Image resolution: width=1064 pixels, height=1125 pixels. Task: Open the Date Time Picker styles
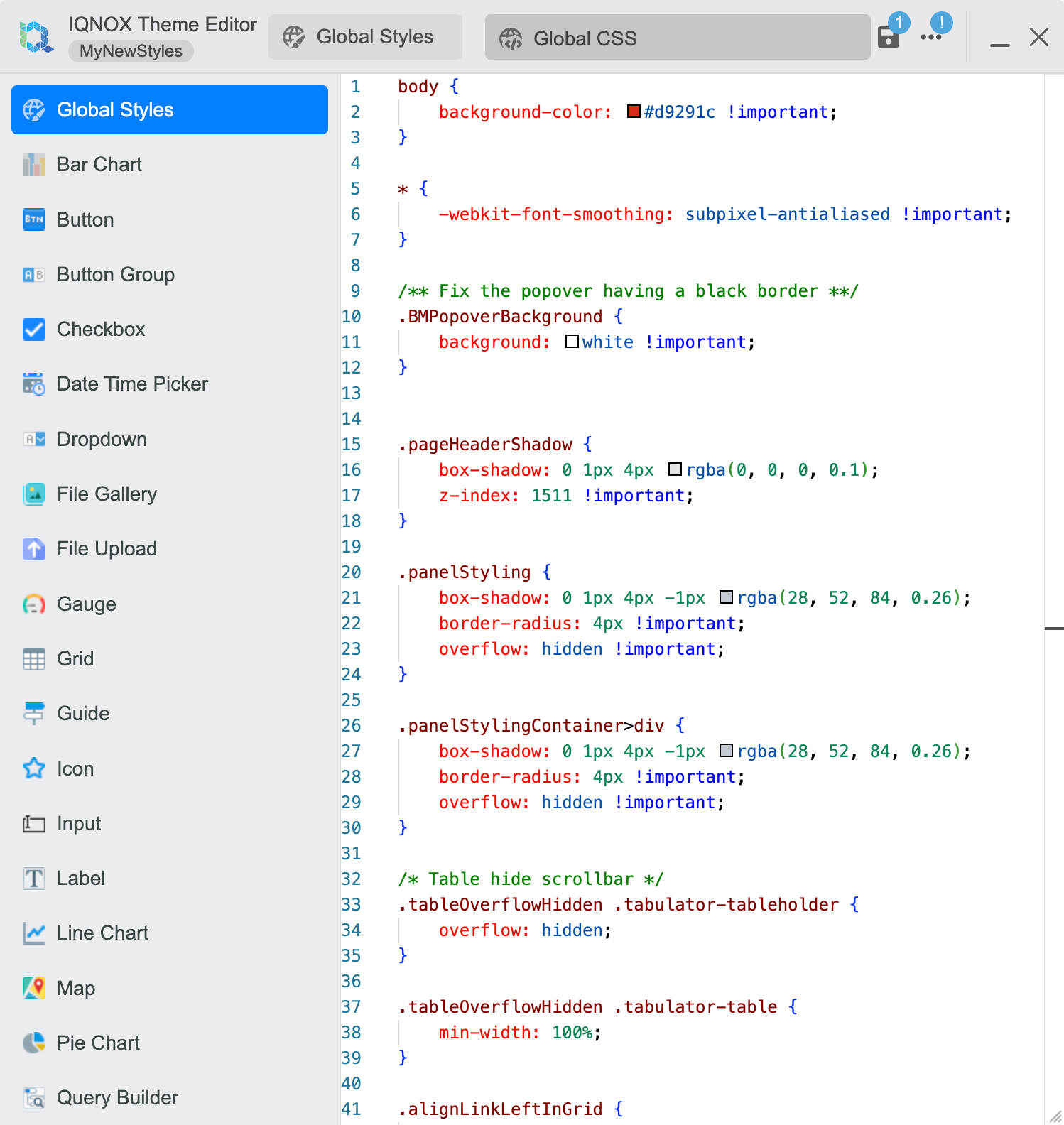coord(132,384)
